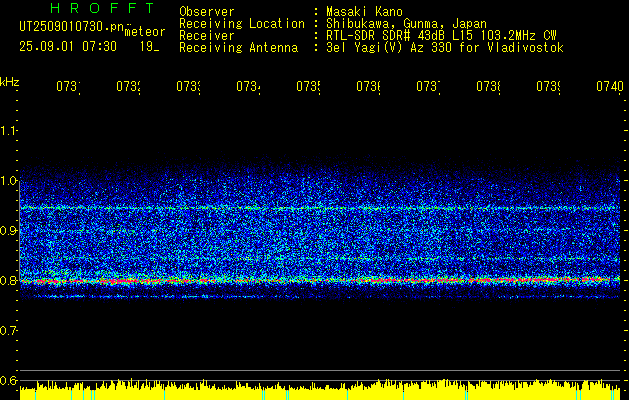Click the 1.0 kHz axis label
The image size is (629, 400).
click(8, 181)
